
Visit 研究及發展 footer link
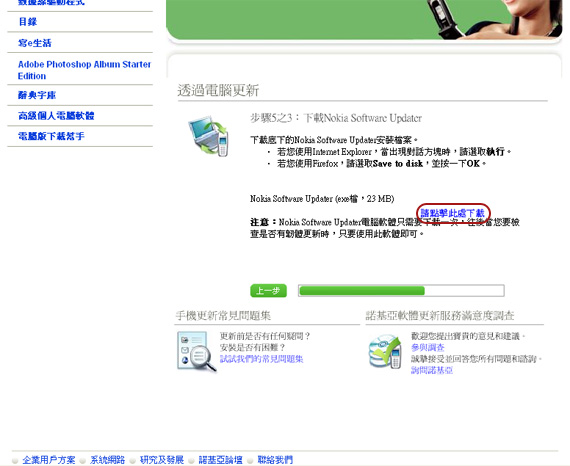coord(162,460)
